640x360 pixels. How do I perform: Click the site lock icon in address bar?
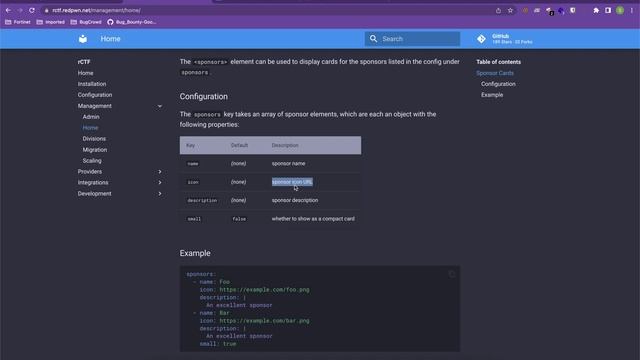pyautogui.click(x=47, y=10)
